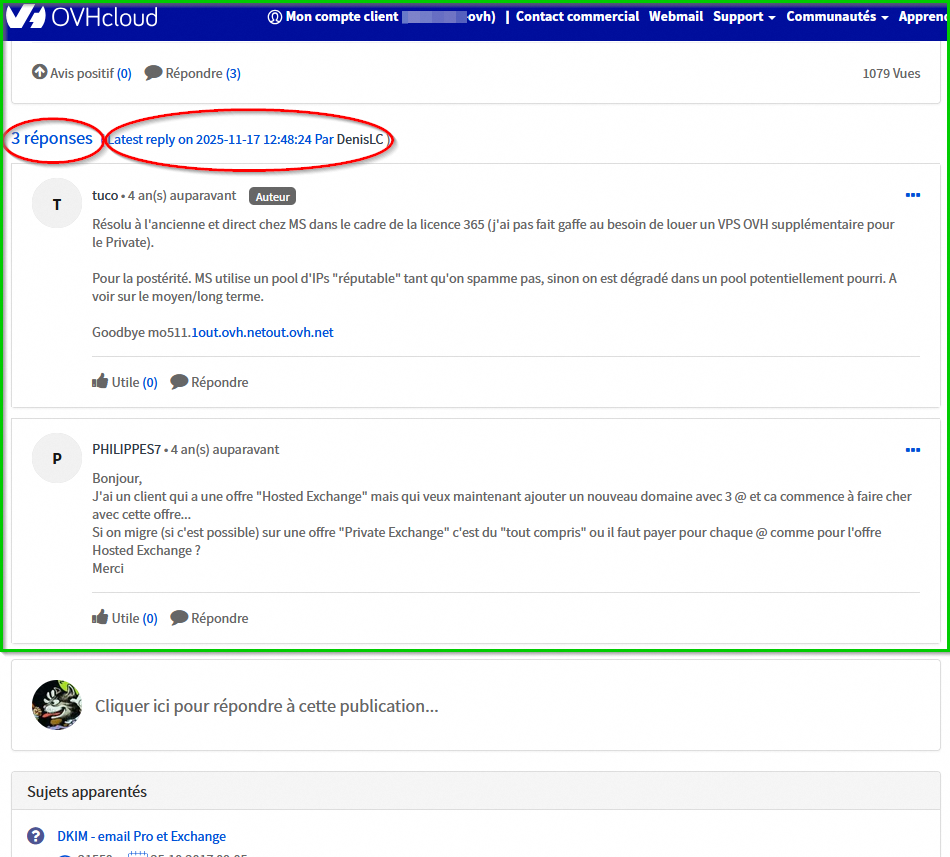Open three-dots menu on PHILIPPES7's reply
The image size is (950, 857).
pos(912,450)
